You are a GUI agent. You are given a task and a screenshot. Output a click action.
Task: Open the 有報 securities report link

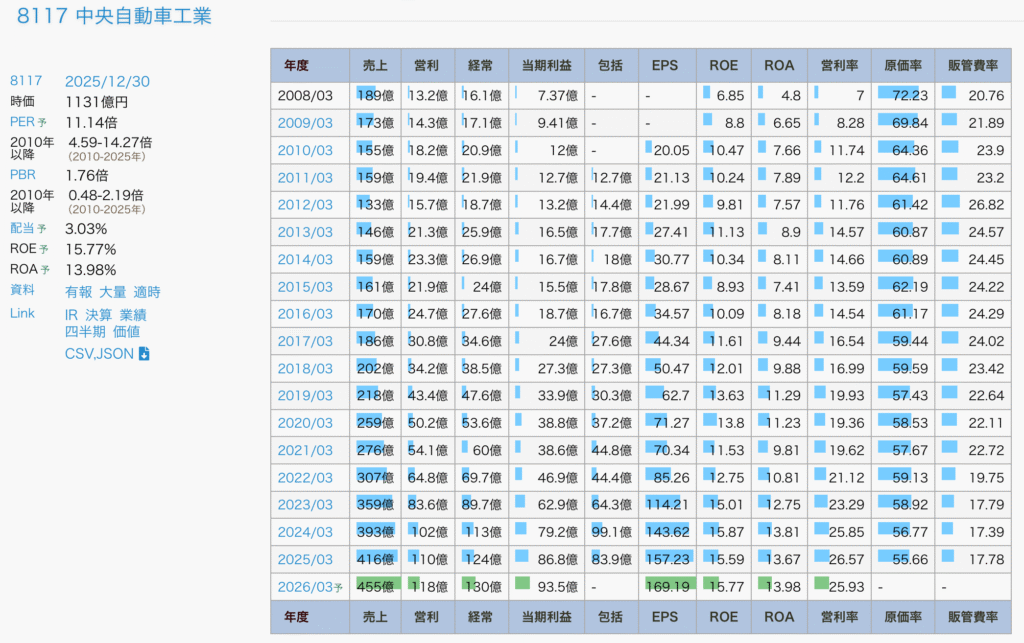78,292
